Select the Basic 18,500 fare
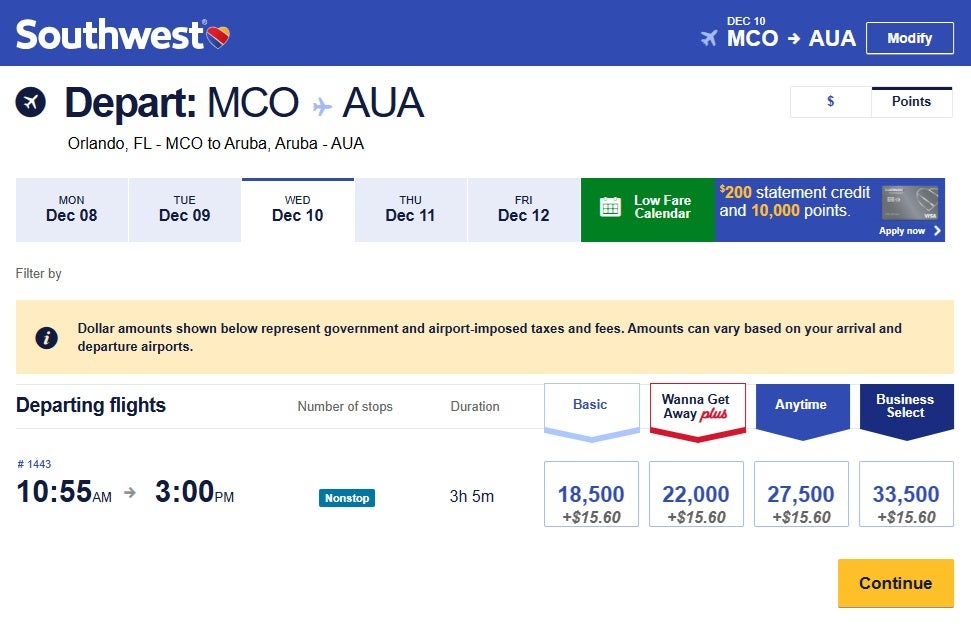 tap(591, 493)
